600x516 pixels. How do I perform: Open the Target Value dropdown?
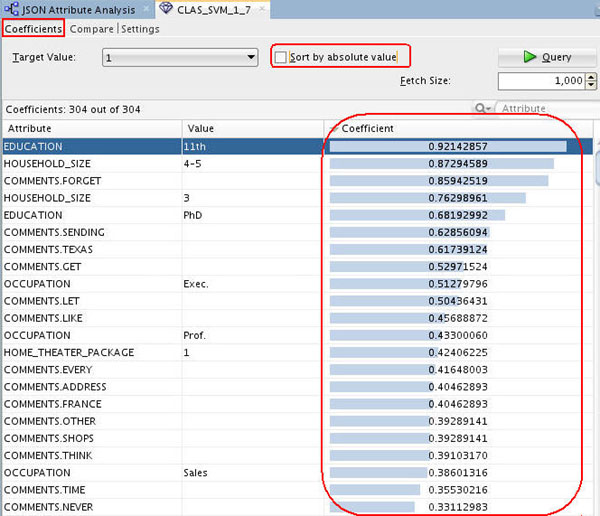pyautogui.click(x=251, y=58)
